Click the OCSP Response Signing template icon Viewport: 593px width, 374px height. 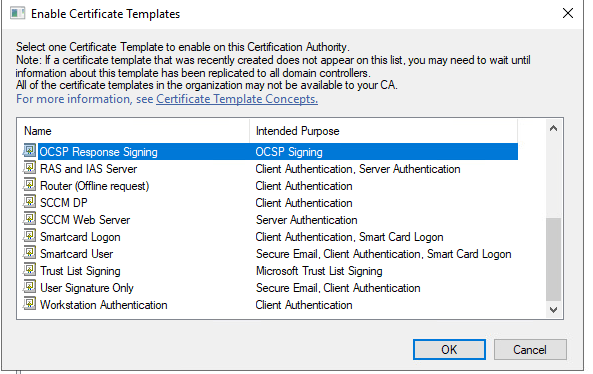point(29,151)
